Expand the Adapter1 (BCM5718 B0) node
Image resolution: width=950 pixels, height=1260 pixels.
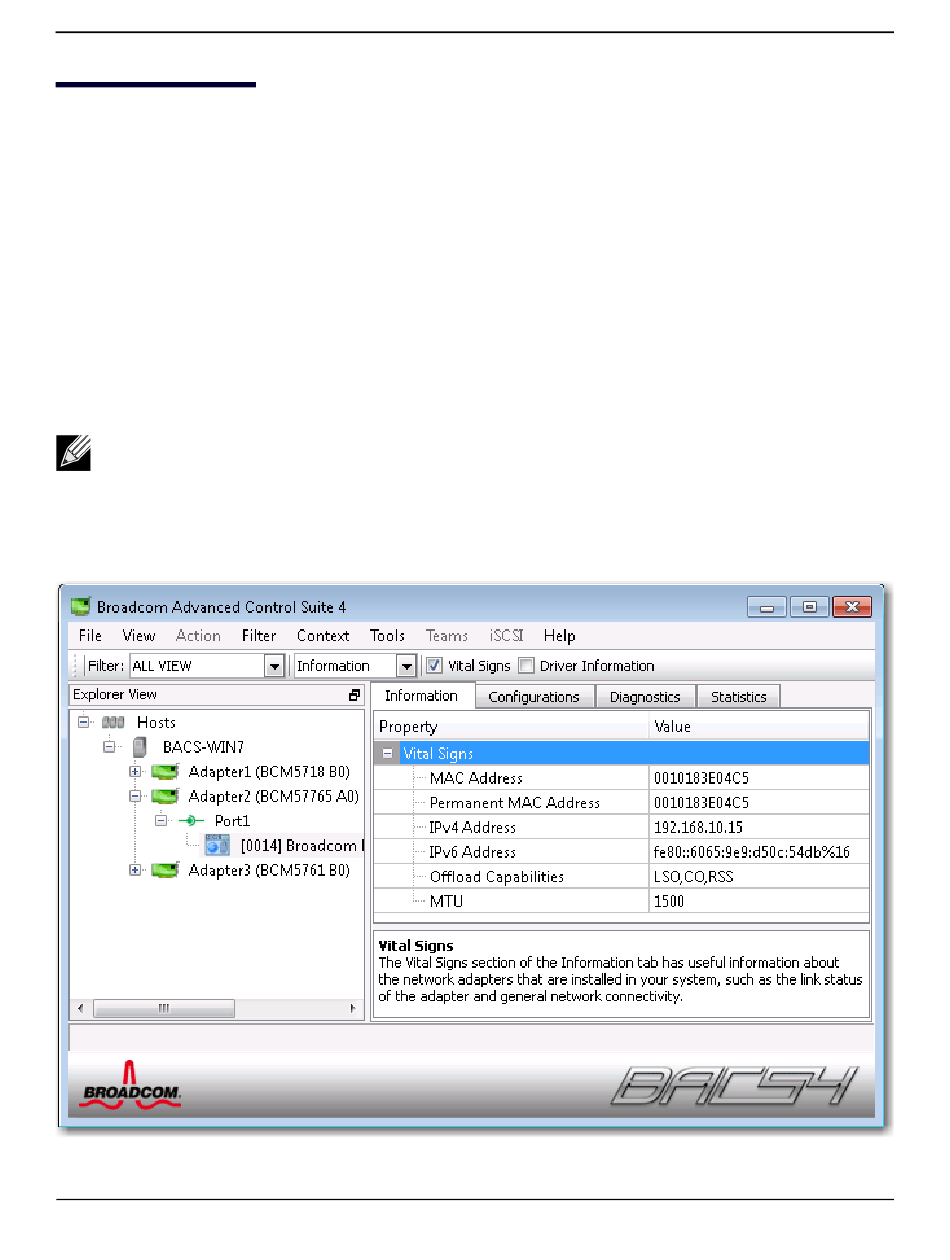135,771
